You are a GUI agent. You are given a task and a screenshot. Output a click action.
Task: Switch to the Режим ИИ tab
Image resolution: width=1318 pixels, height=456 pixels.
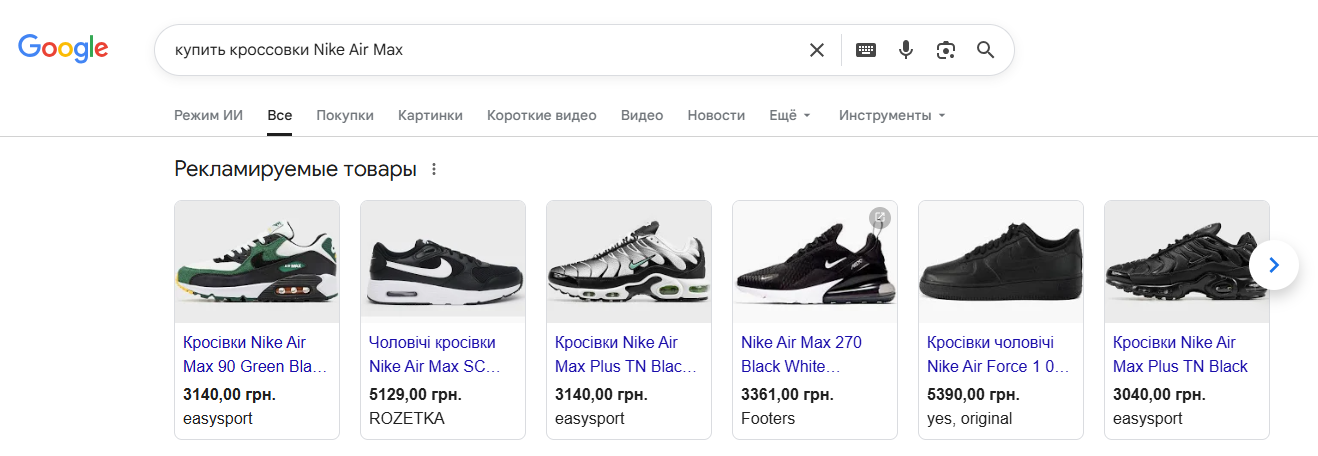208,115
